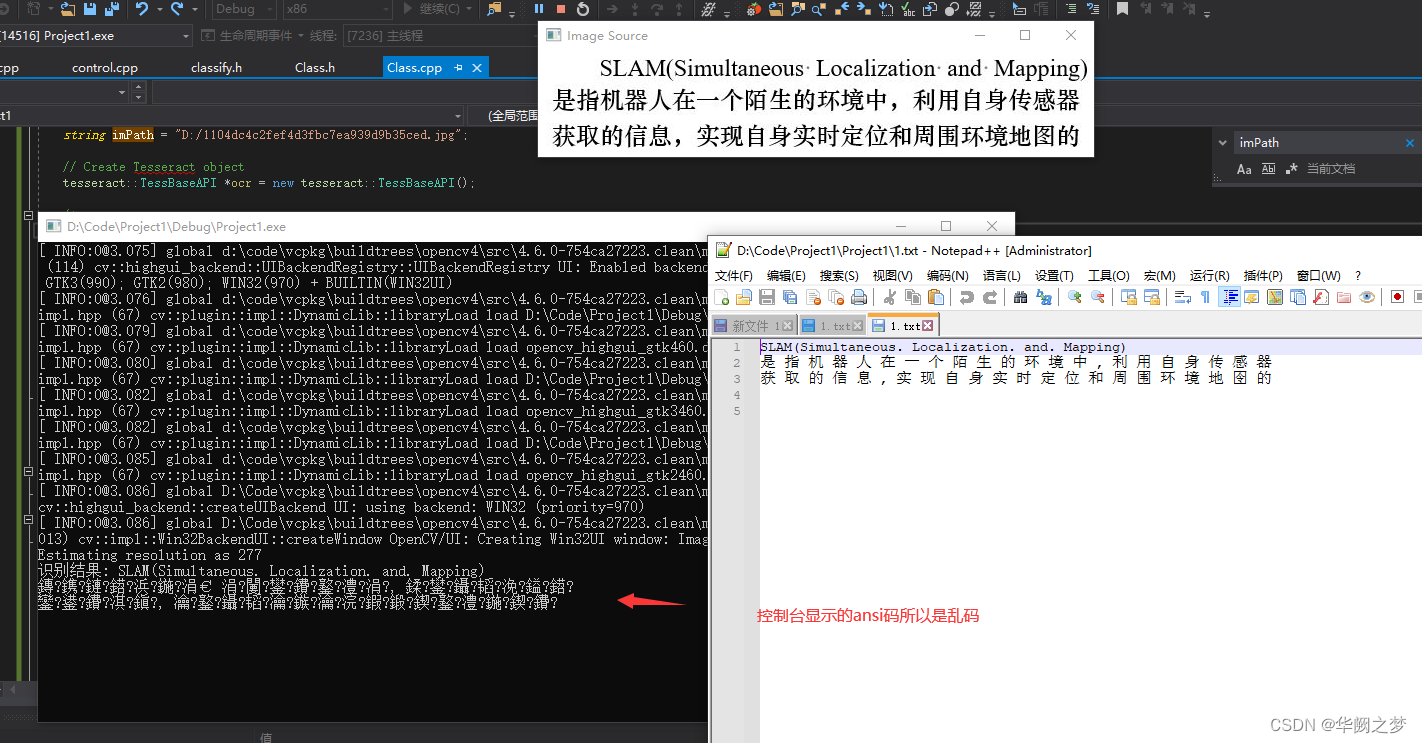Pin the Class.cpp tab
Viewport: 1422px width, 743px height.
click(x=459, y=68)
